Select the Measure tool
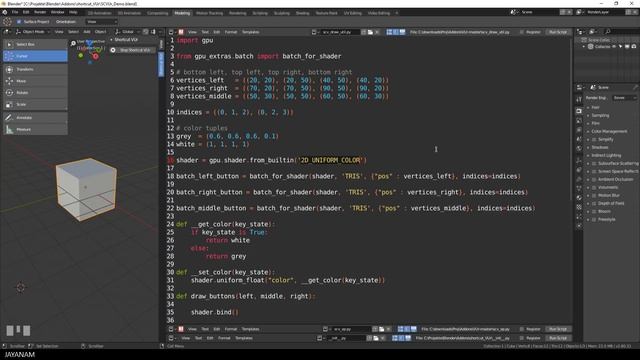The width and height of the screenshot is (640, 360). [x=35, y=129]
